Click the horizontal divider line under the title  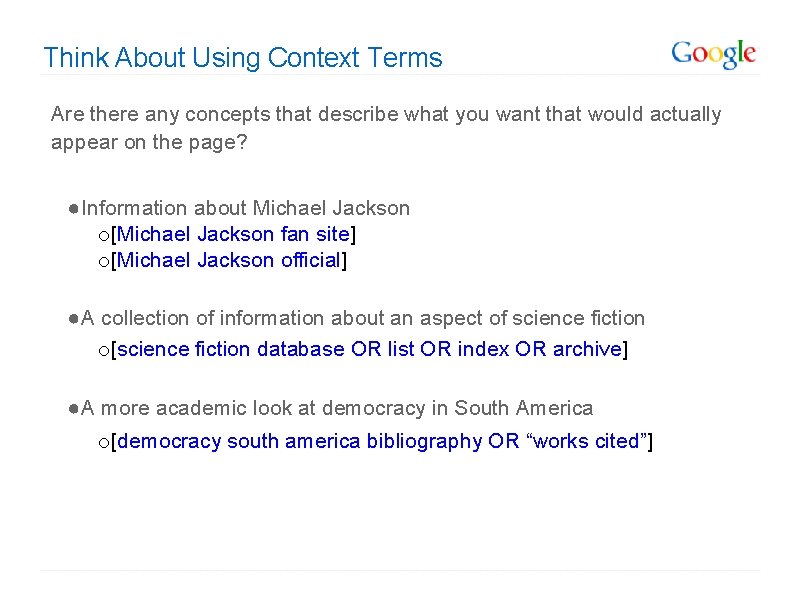[x=400, y=75]
